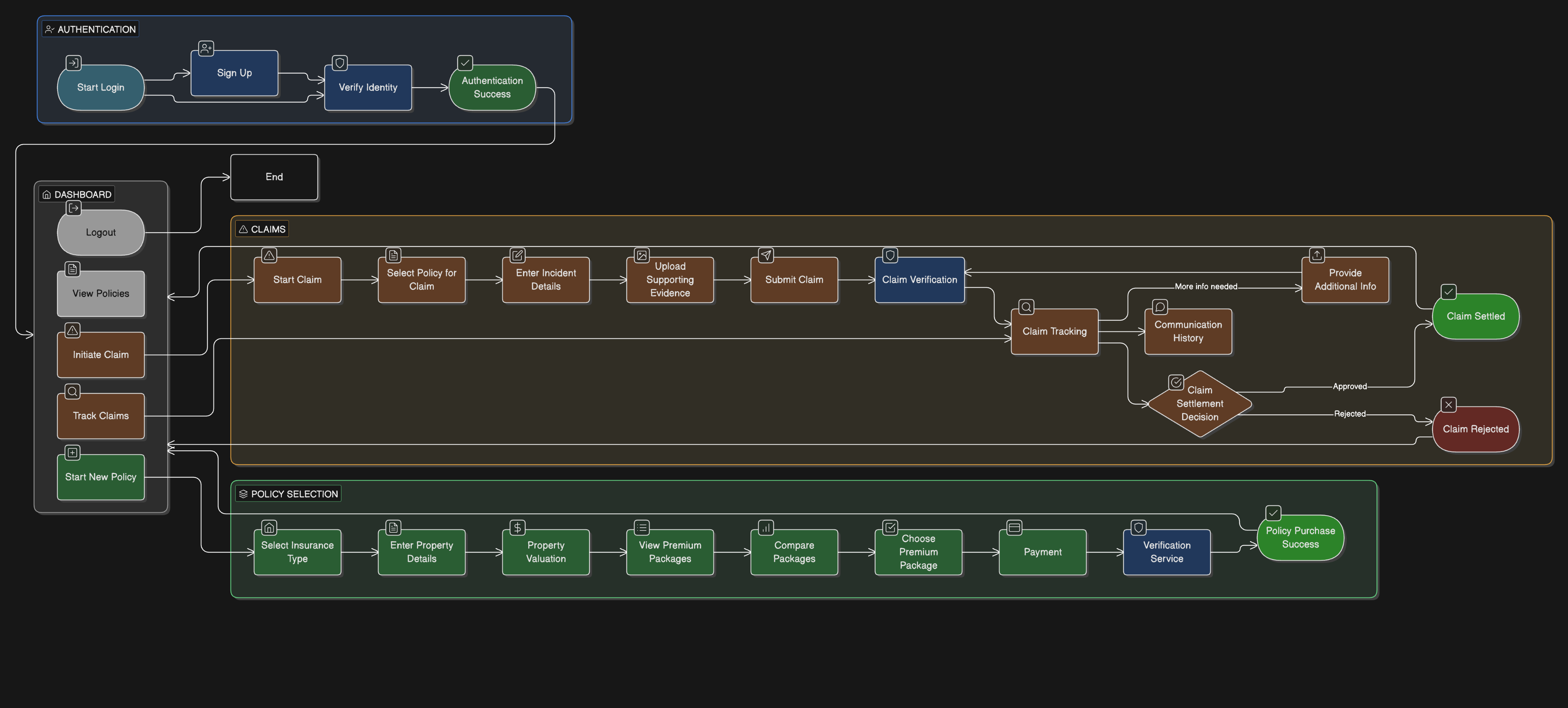This screenshot has width=1568, height=708.
Task: Click the magnifier icon on Track Claims
Action: [72, 392]
